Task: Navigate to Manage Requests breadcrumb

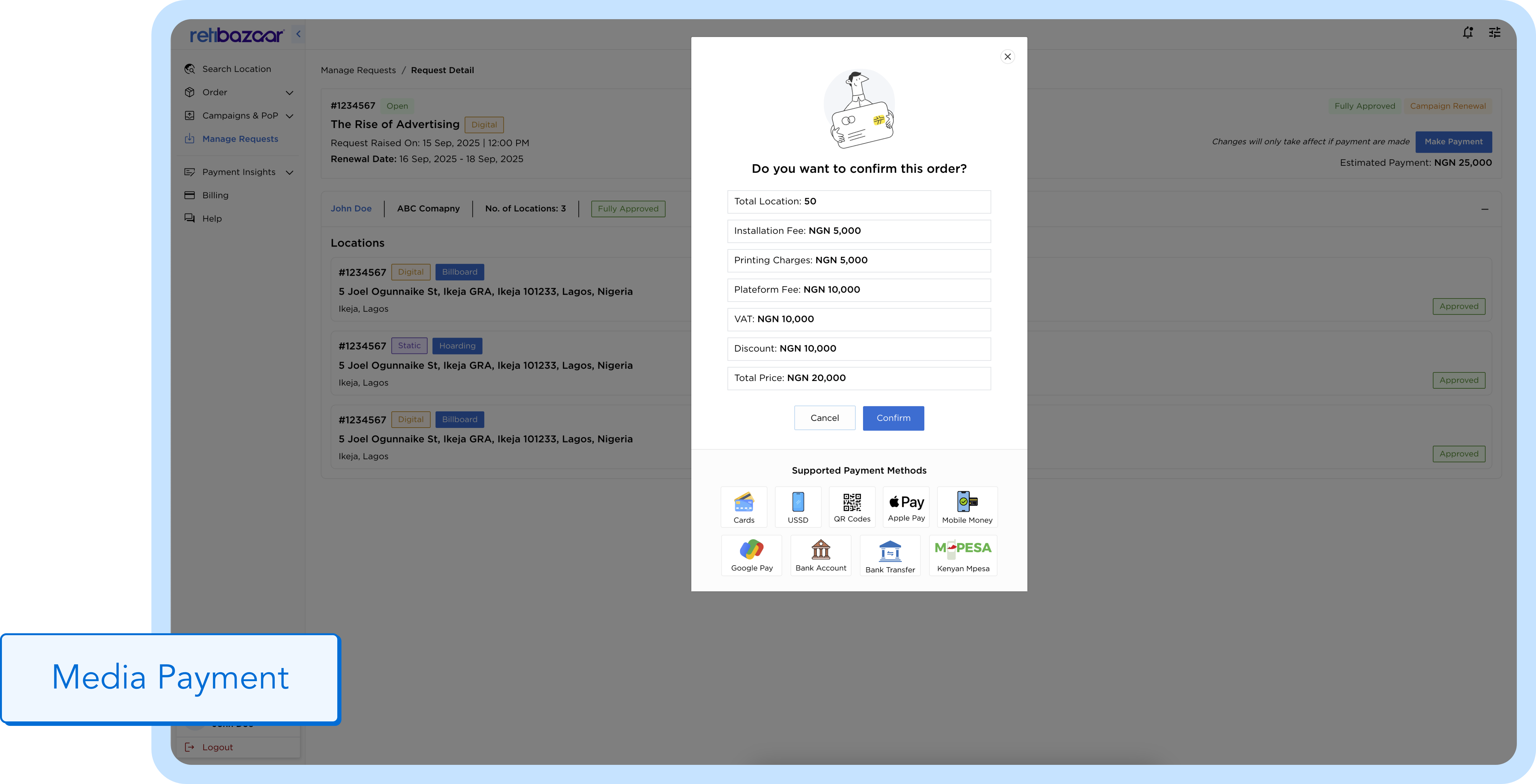Action: pos(358,70)
